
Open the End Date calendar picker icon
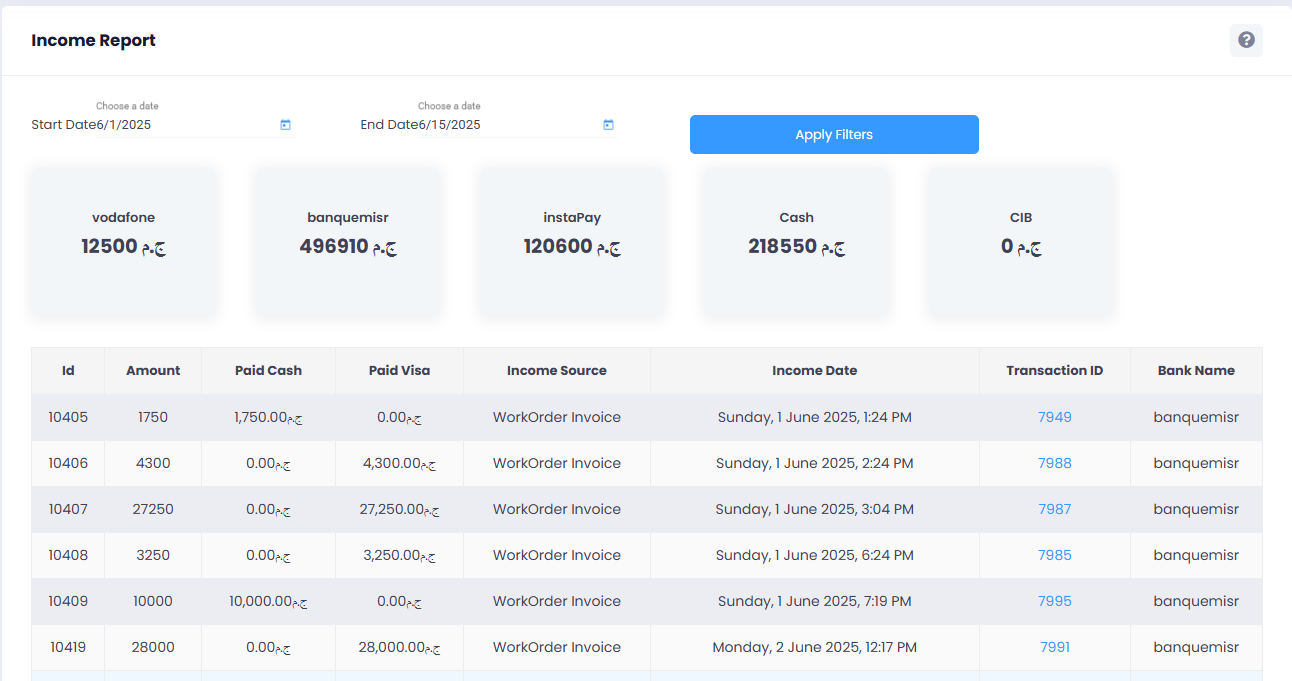(x=608, y=125)
